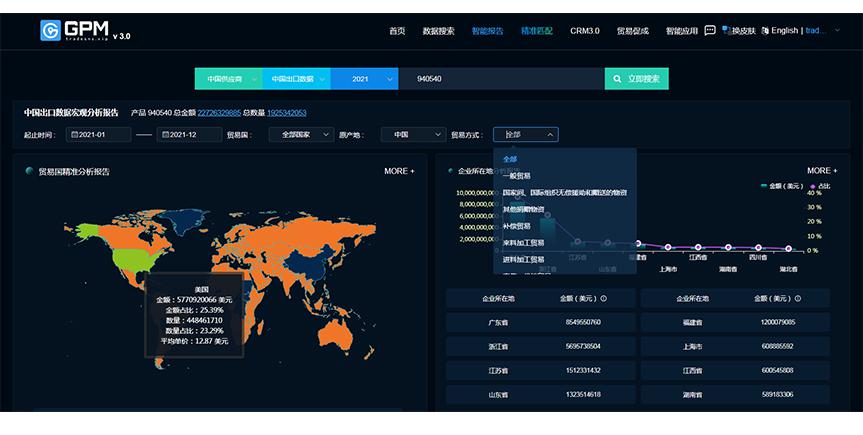This screenshot has height=435, width=863.
Task: Open the 中国 origin dropdown
Action: pyautogui.click(x=412, y=135)
